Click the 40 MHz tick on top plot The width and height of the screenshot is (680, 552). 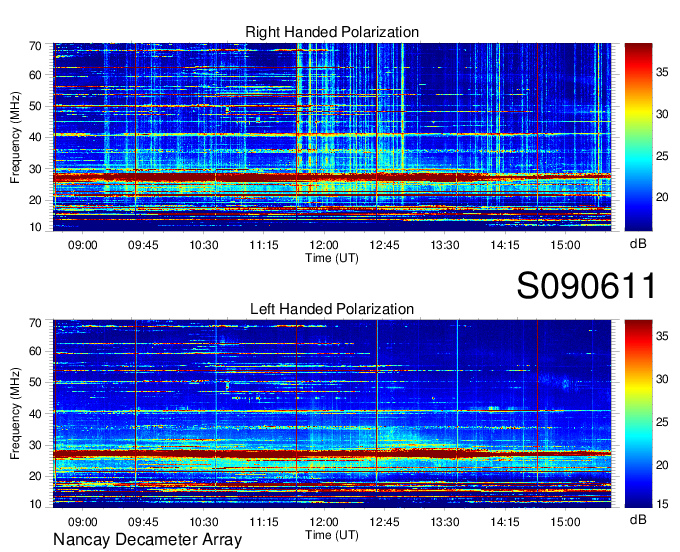35,138
